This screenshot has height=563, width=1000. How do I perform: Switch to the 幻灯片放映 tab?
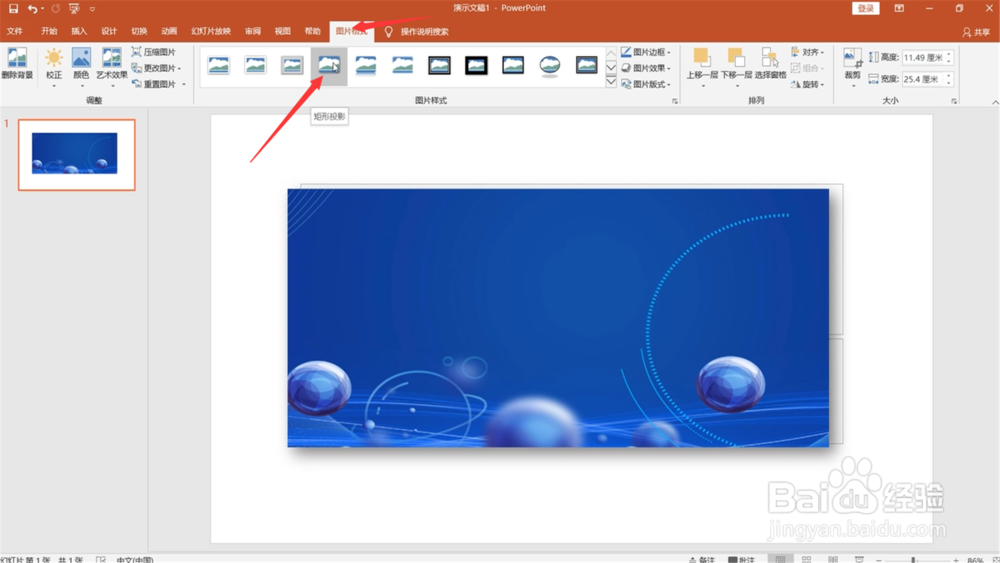point(211,31)
